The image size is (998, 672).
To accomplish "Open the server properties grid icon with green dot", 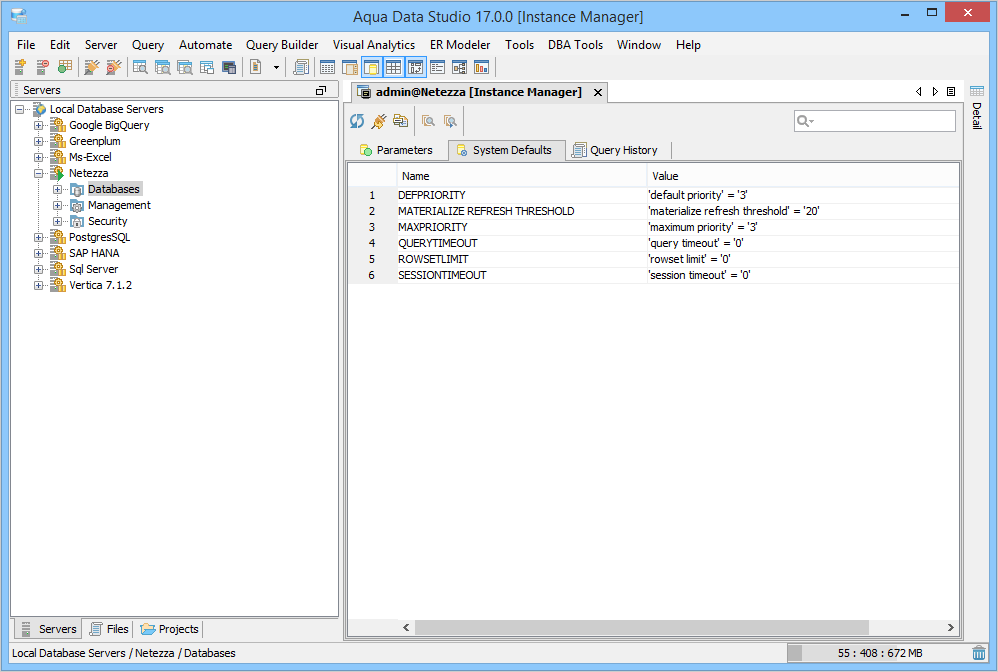I will 64,67.
